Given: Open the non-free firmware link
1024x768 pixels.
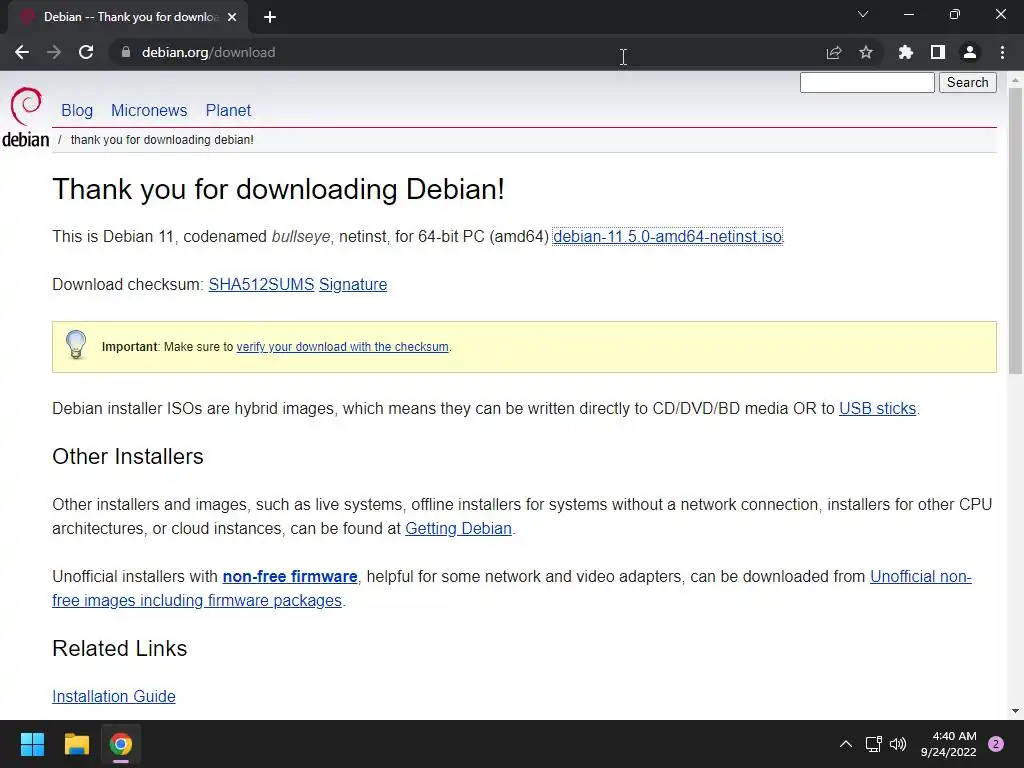Looking at the screenshot, I should point(290,577).
